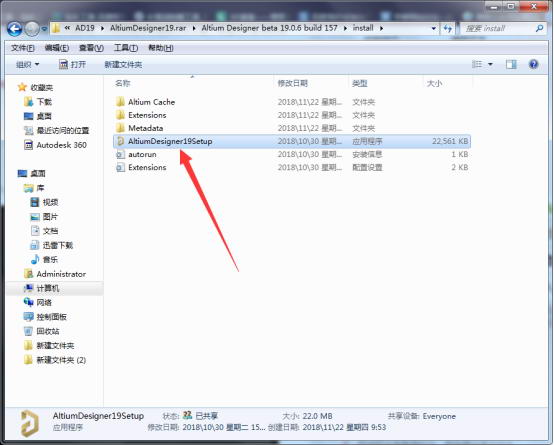Click the 应用程序 type cell
This screenshot has width=554, height=445.
pos(367,141)
